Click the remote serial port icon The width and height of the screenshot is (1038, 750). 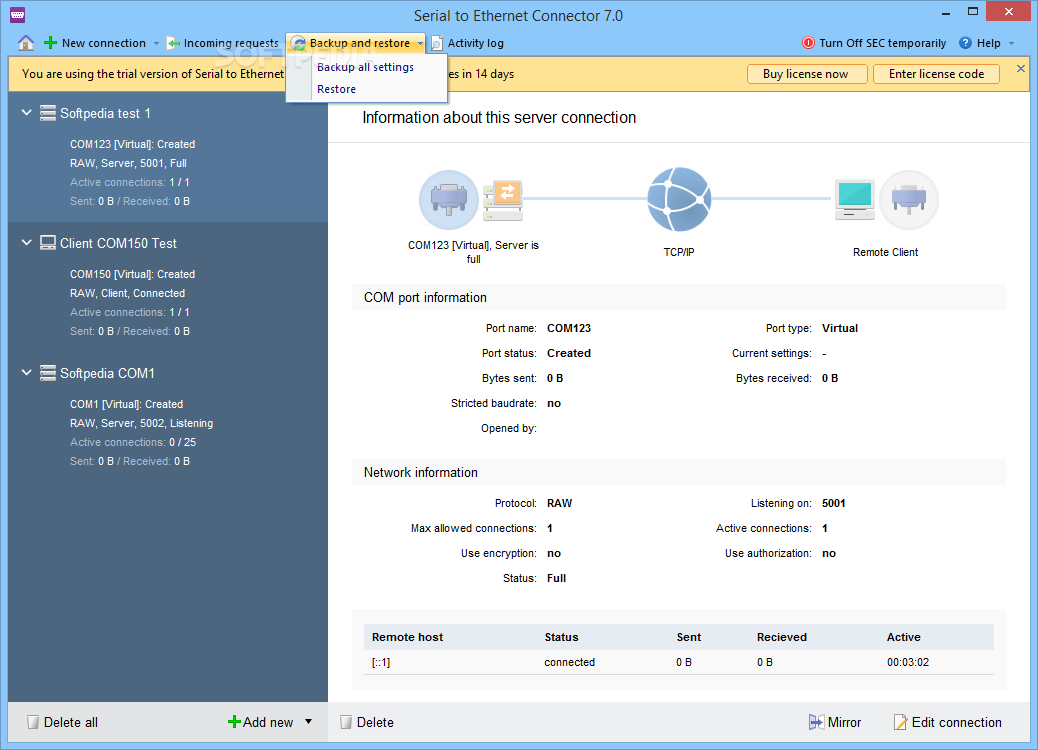[908, 199]
